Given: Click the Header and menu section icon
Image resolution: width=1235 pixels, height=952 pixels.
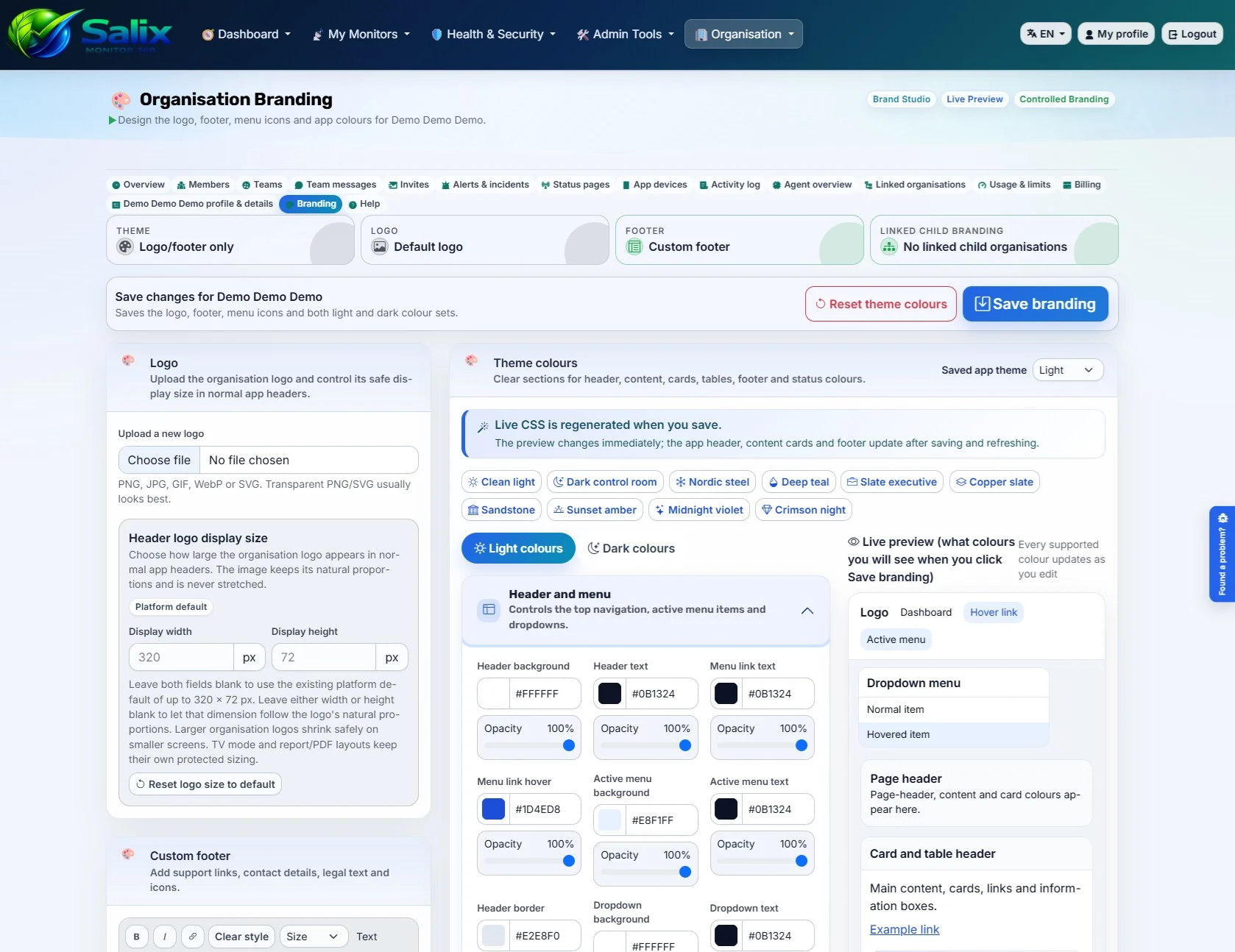Looking at the screenshot, I should click(x=489, y=609).
